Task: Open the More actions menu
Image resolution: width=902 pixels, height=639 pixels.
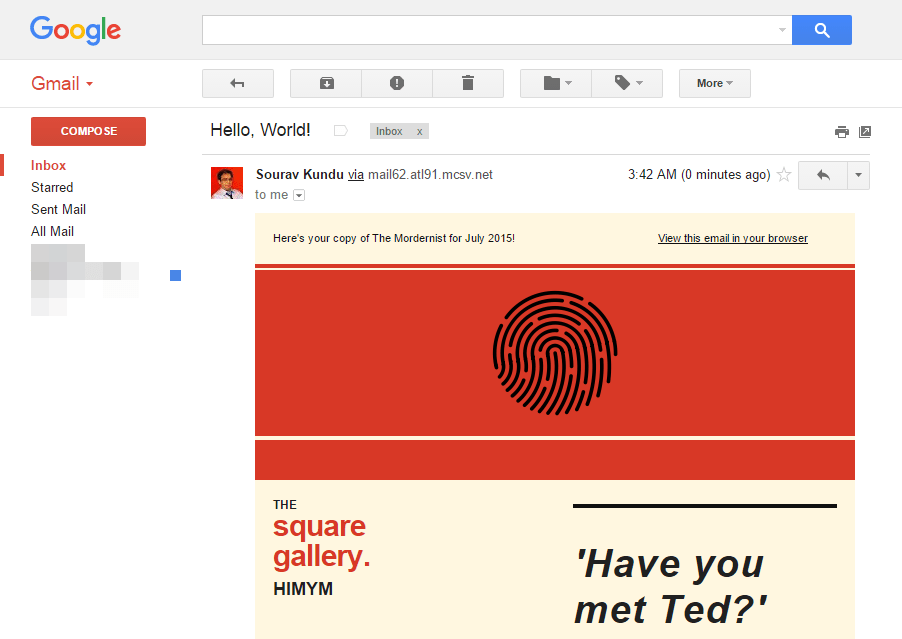Action: click(714, 83)
